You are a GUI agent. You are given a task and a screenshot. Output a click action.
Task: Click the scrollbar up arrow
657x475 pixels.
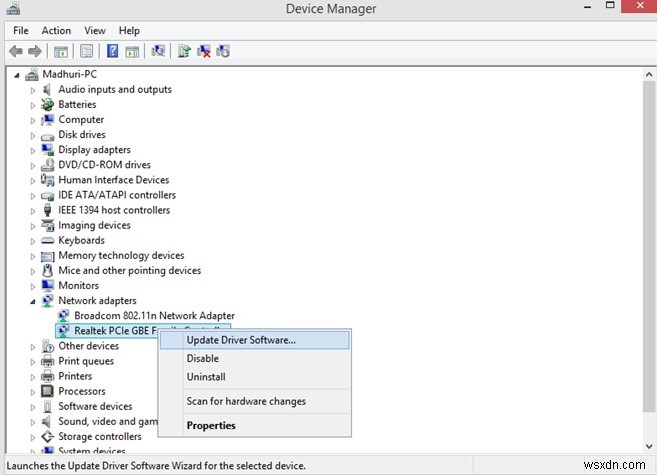(x=649, y=75)
